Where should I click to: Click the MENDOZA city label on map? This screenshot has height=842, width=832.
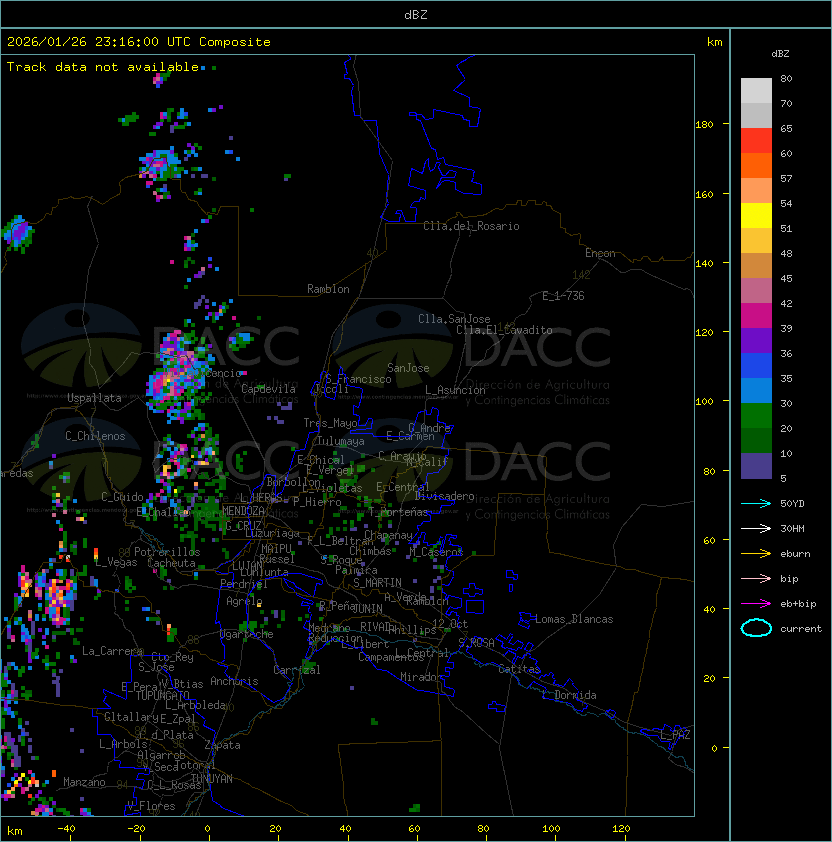[x=243, y=511]
